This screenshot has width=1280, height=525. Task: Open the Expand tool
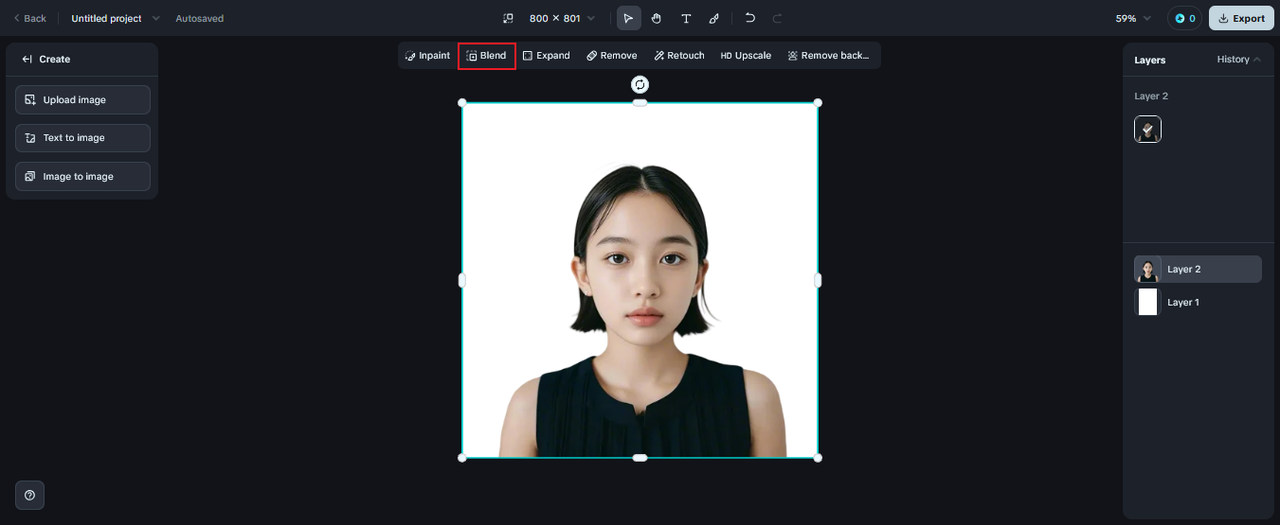point(546,56)
